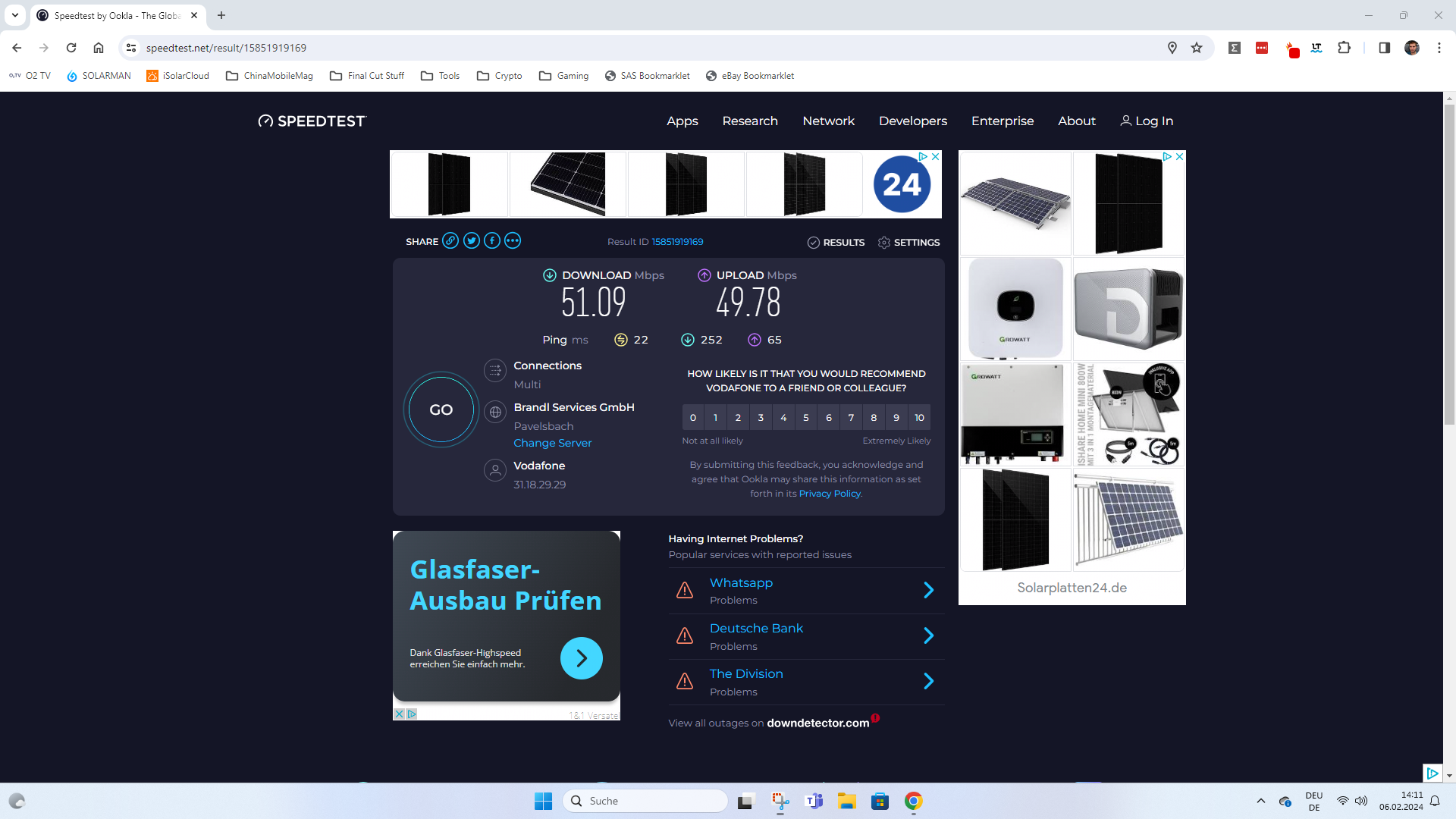Screen dimensions: 1456x819
Task: Open Apps menu
Action: point(682,121)
